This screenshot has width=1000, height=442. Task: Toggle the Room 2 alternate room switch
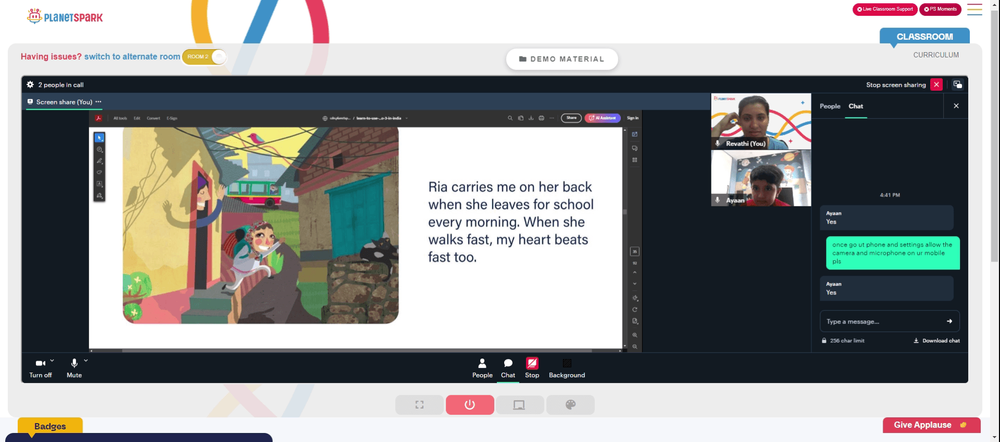tap(204, 57)
